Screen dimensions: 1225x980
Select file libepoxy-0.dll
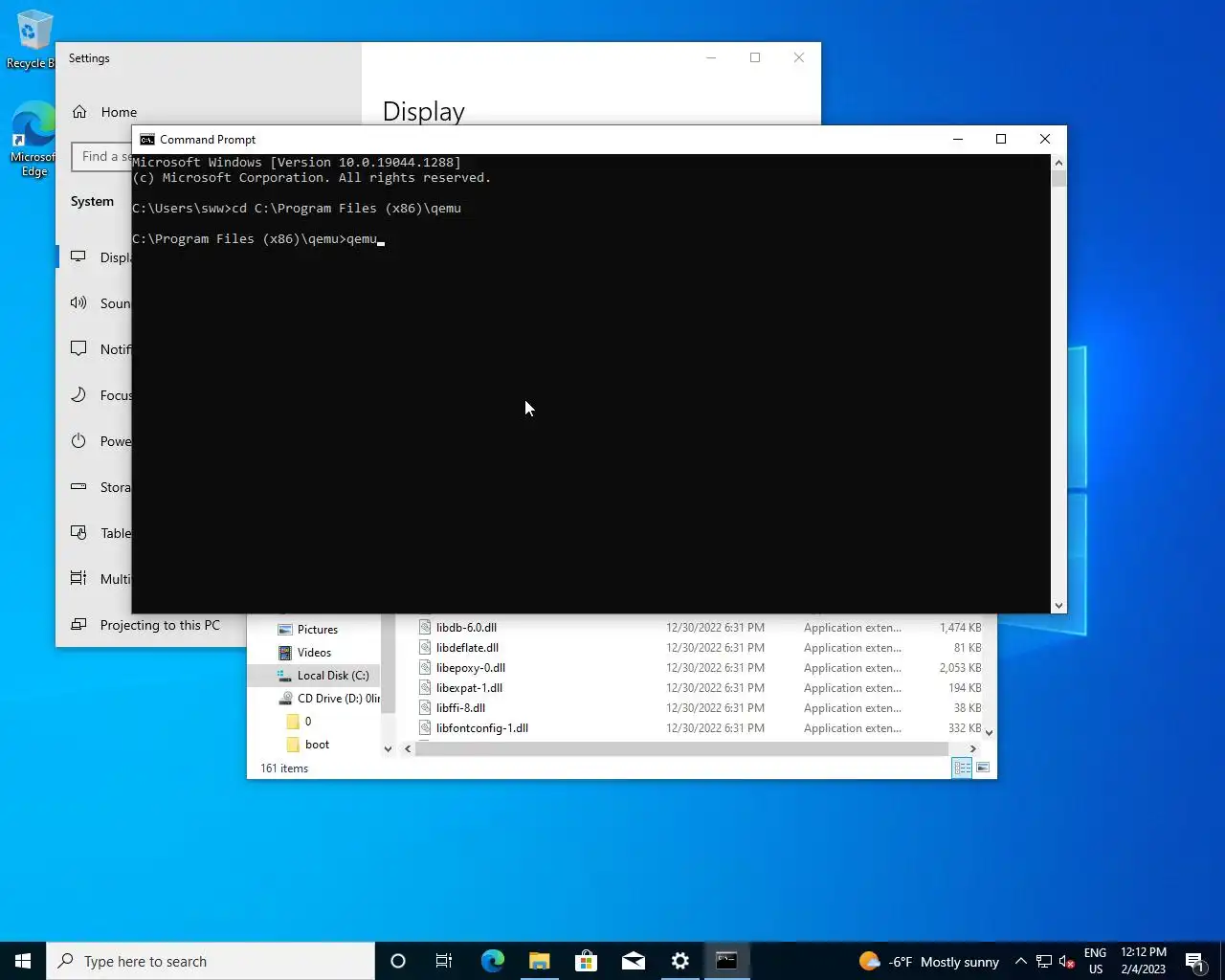pyautogui.click(x=470, y=668)
